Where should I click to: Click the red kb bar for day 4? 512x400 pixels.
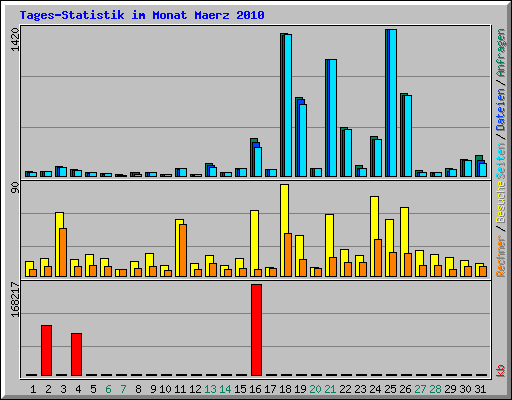(x=76, y=354)
